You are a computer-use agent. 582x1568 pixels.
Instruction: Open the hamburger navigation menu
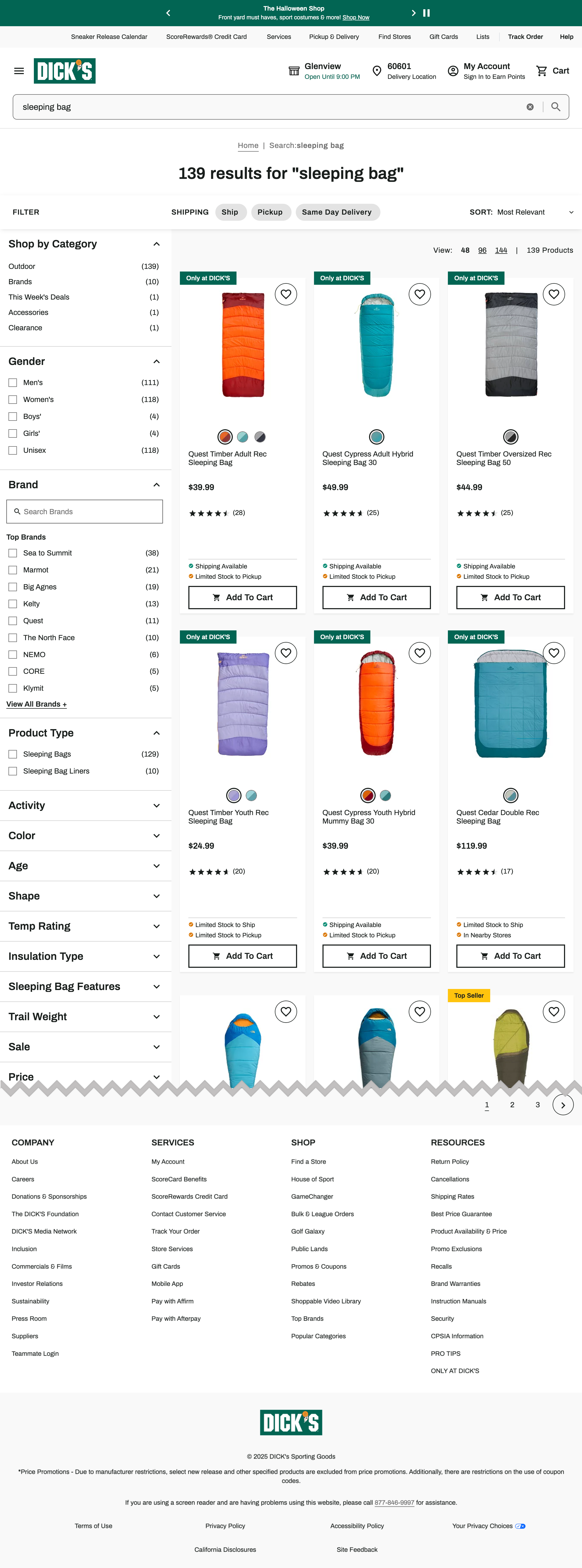[19, 71]
